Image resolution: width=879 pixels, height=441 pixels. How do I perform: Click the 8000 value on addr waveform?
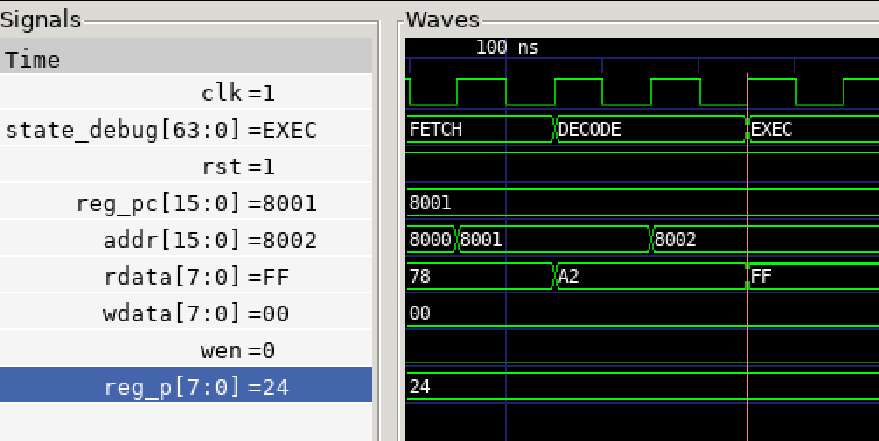tap(431, 239)
